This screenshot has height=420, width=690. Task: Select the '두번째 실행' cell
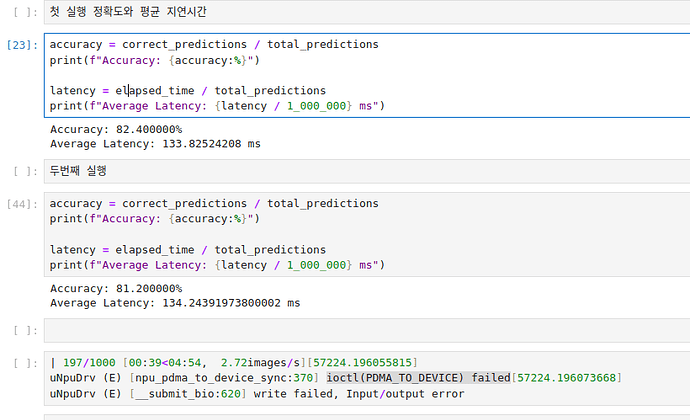pyautogui.click(x=367, y=171)
